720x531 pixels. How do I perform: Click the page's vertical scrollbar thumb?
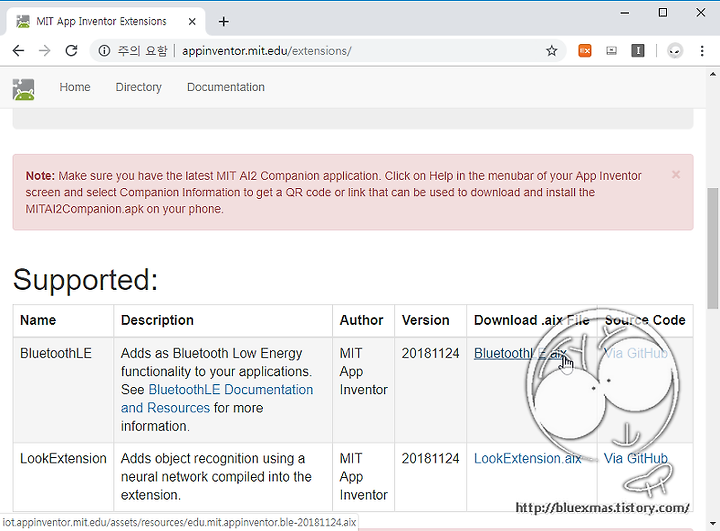pos(712,248)
